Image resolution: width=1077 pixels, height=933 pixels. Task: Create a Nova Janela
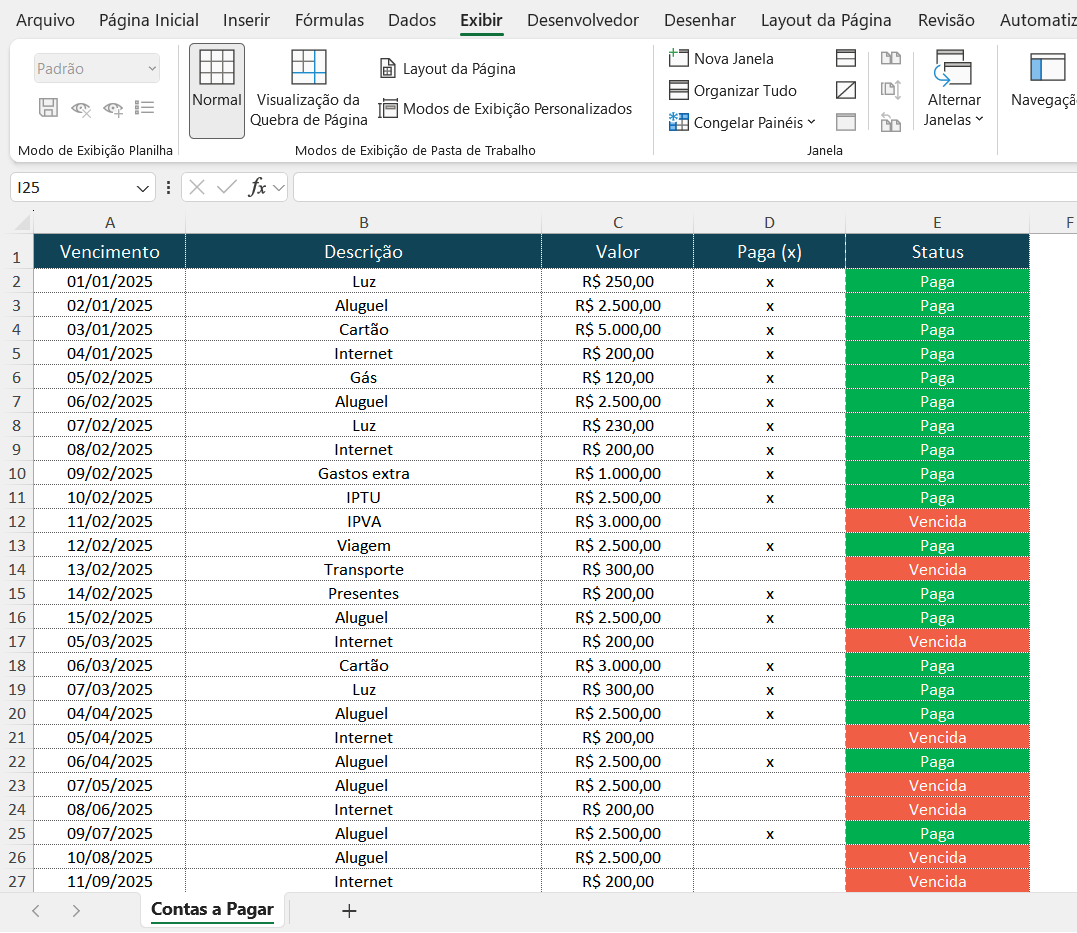point(731,58)
